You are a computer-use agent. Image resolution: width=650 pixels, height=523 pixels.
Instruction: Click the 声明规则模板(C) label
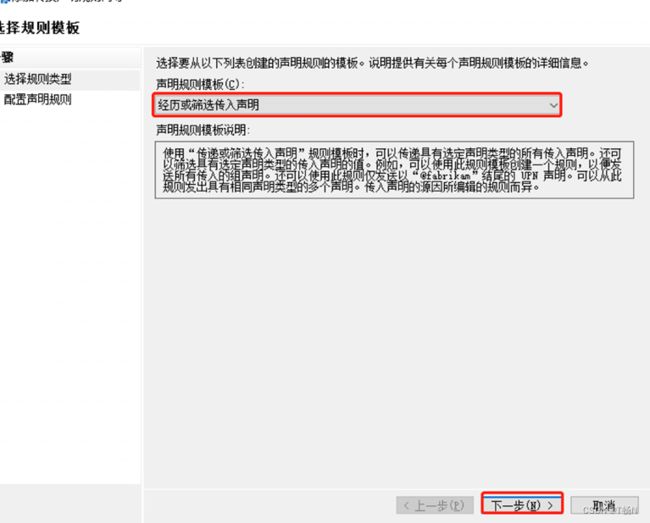coord(200,84)
